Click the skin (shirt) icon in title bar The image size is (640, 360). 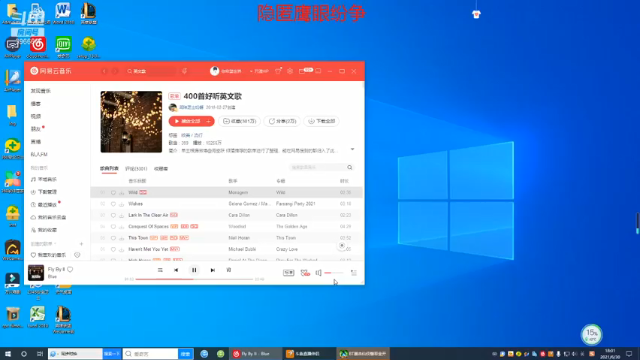tap(278, 71)
